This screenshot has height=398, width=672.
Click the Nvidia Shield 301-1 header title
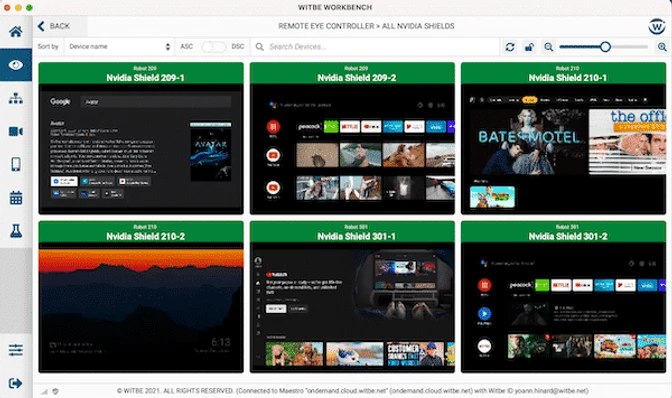coord(357,236)
